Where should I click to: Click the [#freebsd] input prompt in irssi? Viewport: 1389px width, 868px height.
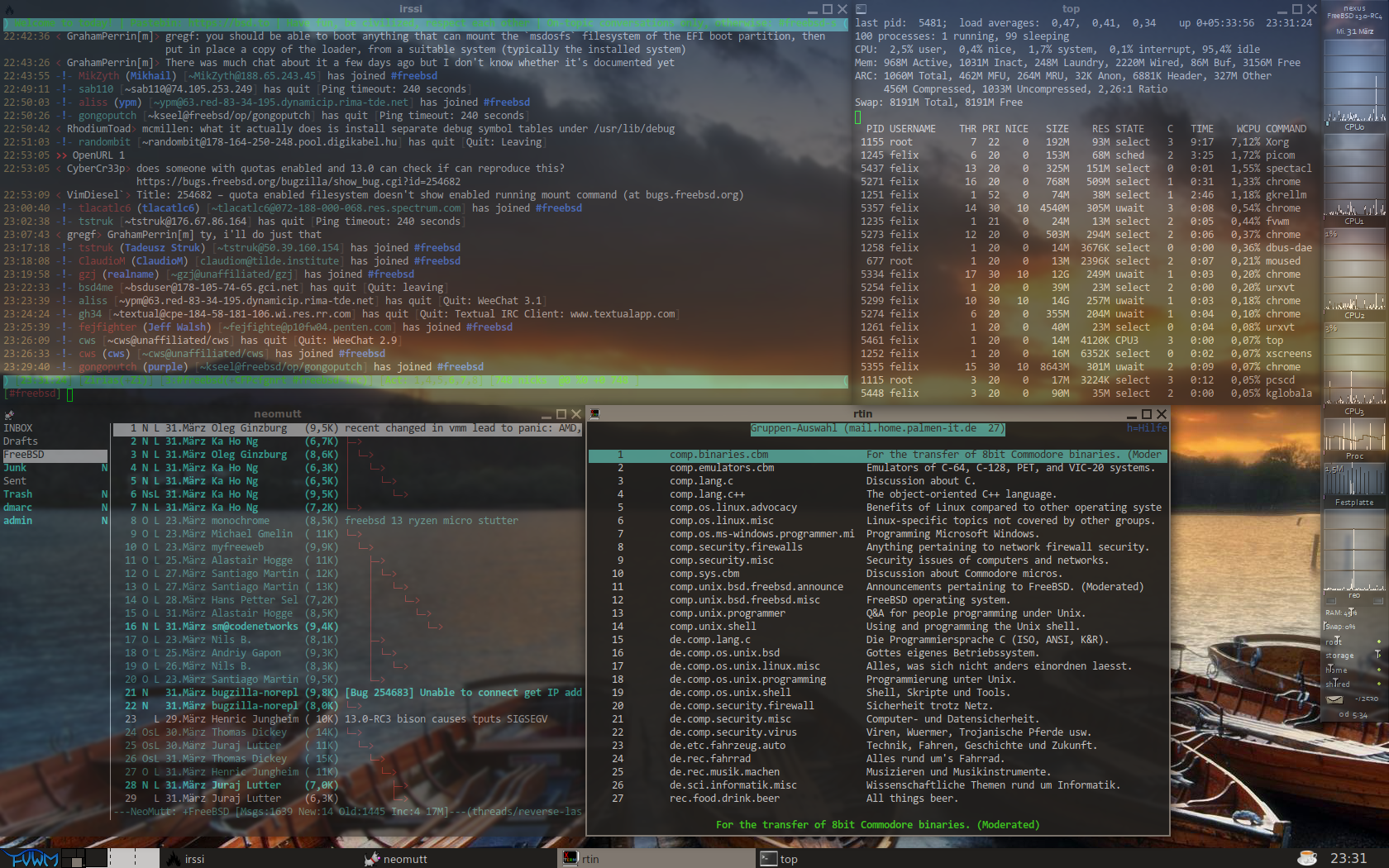33,393
